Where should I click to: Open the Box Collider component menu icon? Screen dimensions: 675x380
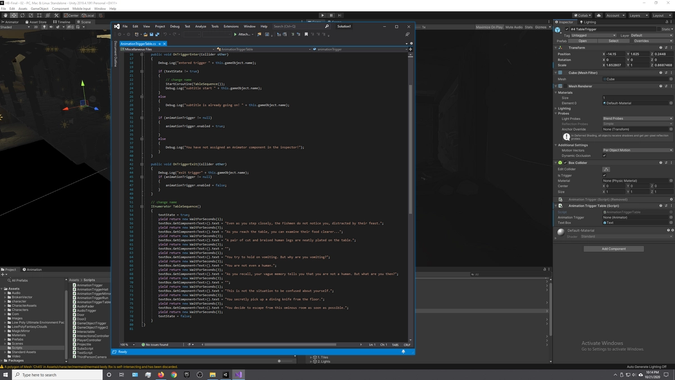[671, 163]
